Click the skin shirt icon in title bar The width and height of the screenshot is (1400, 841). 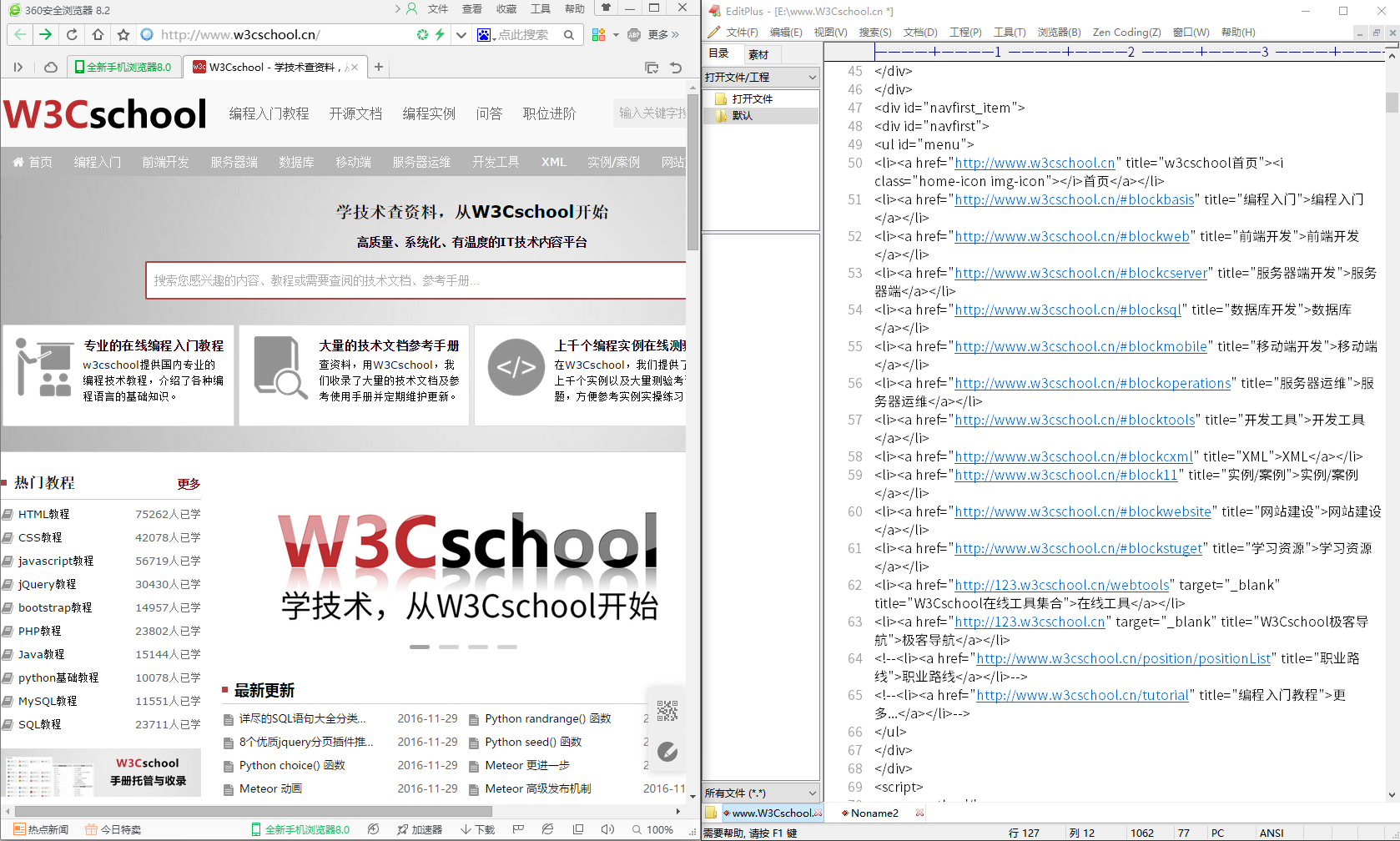click(x=606, y=8)
